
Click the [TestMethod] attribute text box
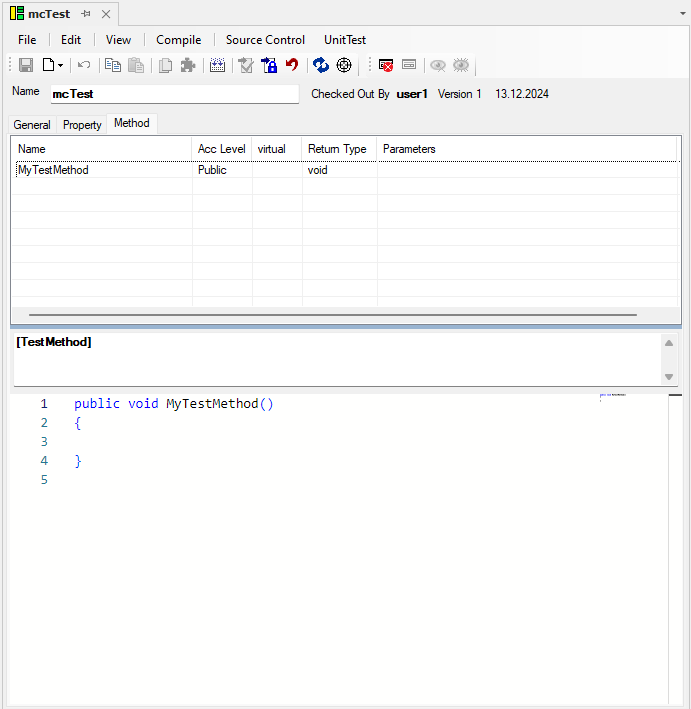coord(337,359)
